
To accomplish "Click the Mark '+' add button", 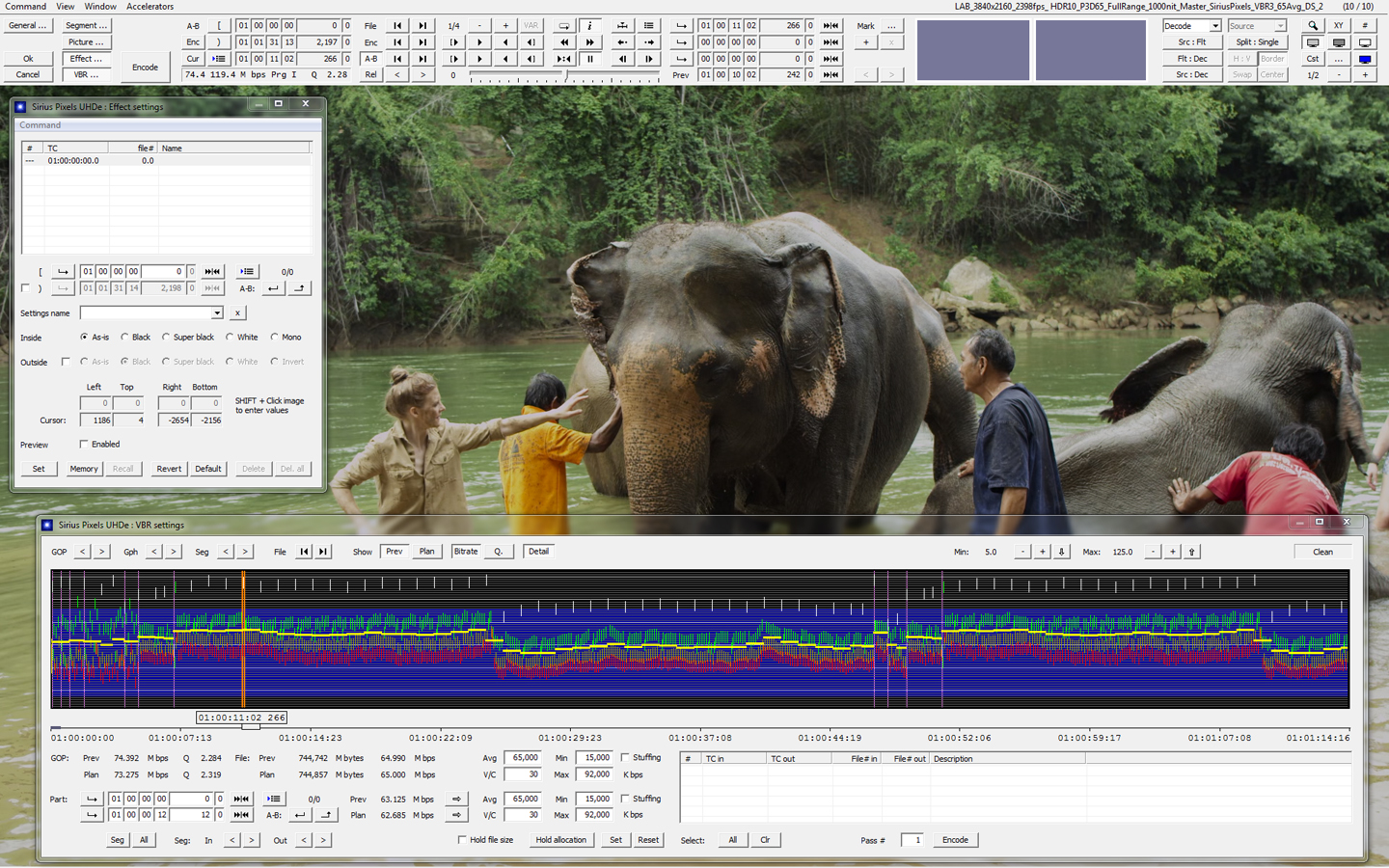I will pyautogui.click(x=866, y=42).
